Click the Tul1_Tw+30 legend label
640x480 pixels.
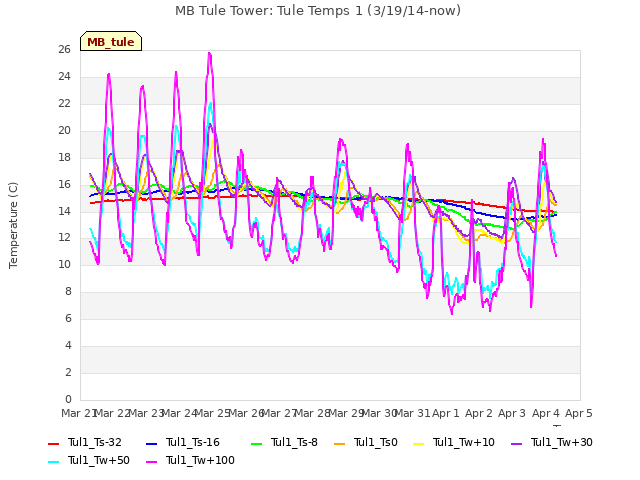(x=562, y=442)
